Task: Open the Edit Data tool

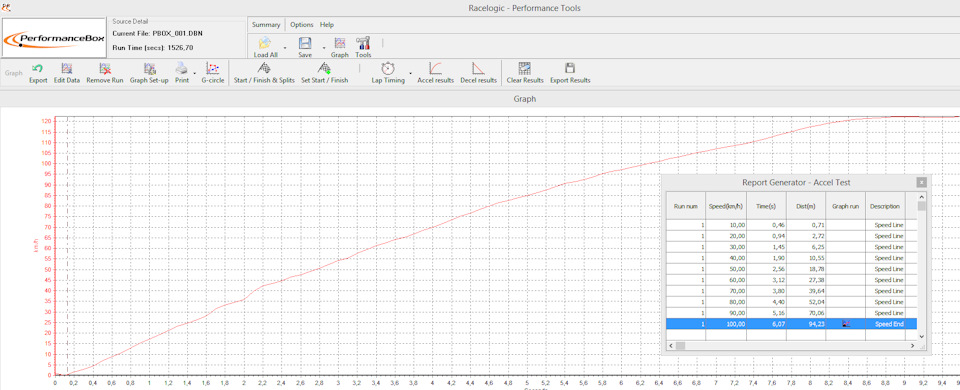Action: point(67,69)
